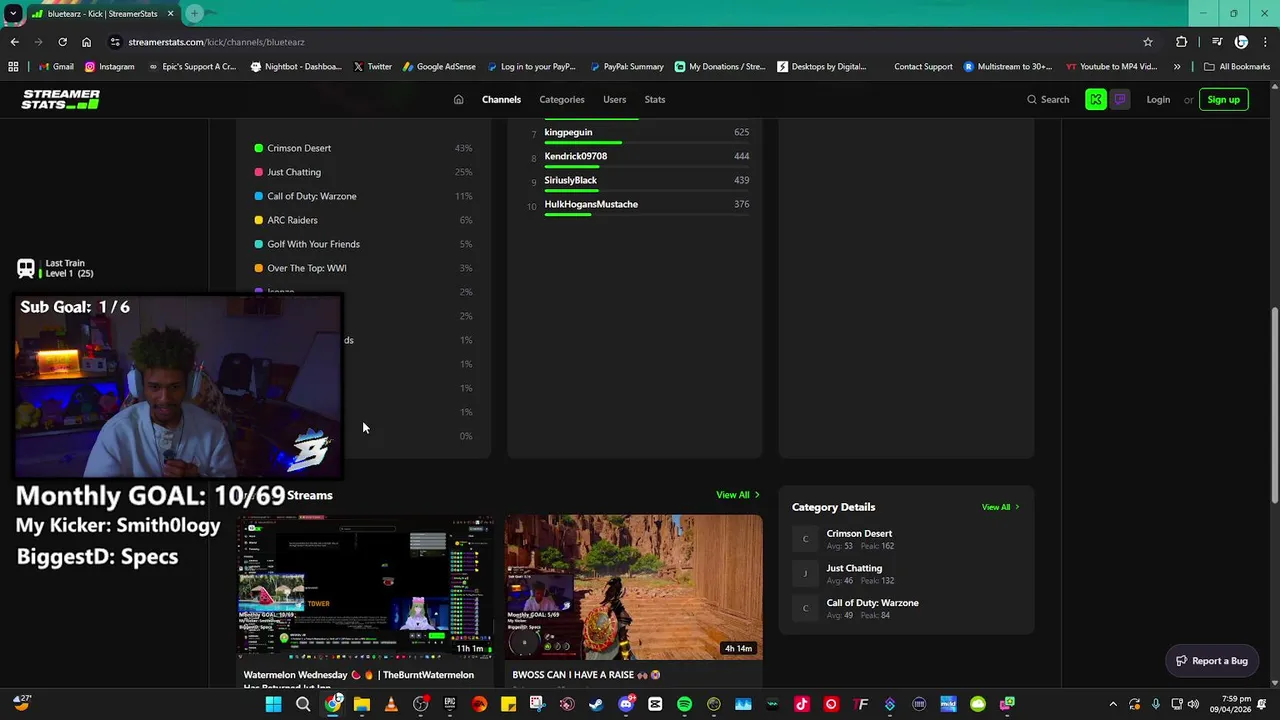Open Chrome apps grid icon
This screenshot has height=720, width=1280.
point(13,67)
